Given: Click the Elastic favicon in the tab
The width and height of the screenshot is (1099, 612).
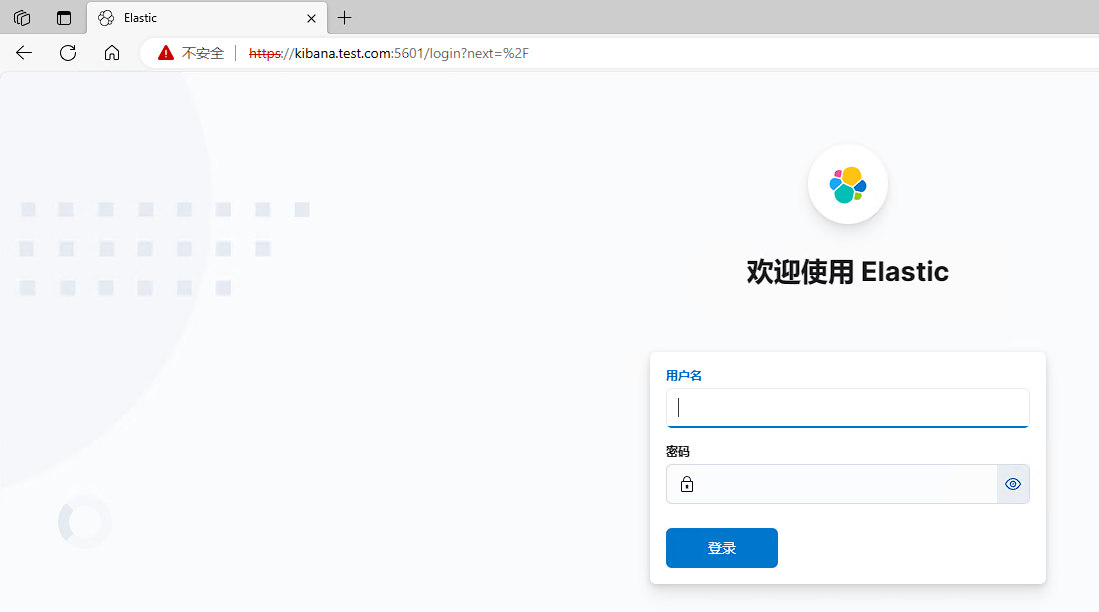Looking at the screenshot, I should pos(106,18).
